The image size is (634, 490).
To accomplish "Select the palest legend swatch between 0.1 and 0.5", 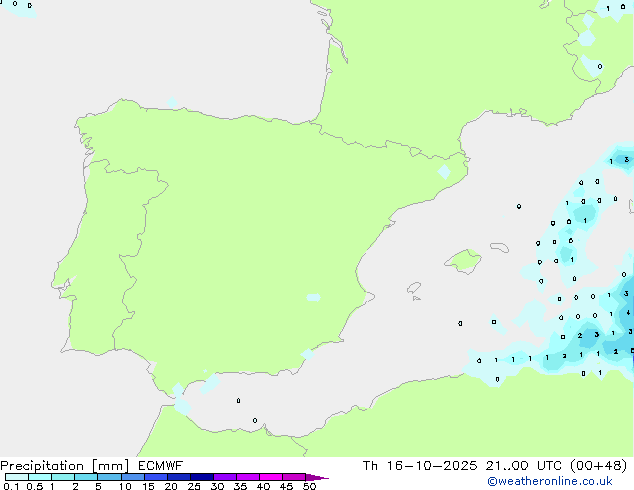I will click(17, 477).
